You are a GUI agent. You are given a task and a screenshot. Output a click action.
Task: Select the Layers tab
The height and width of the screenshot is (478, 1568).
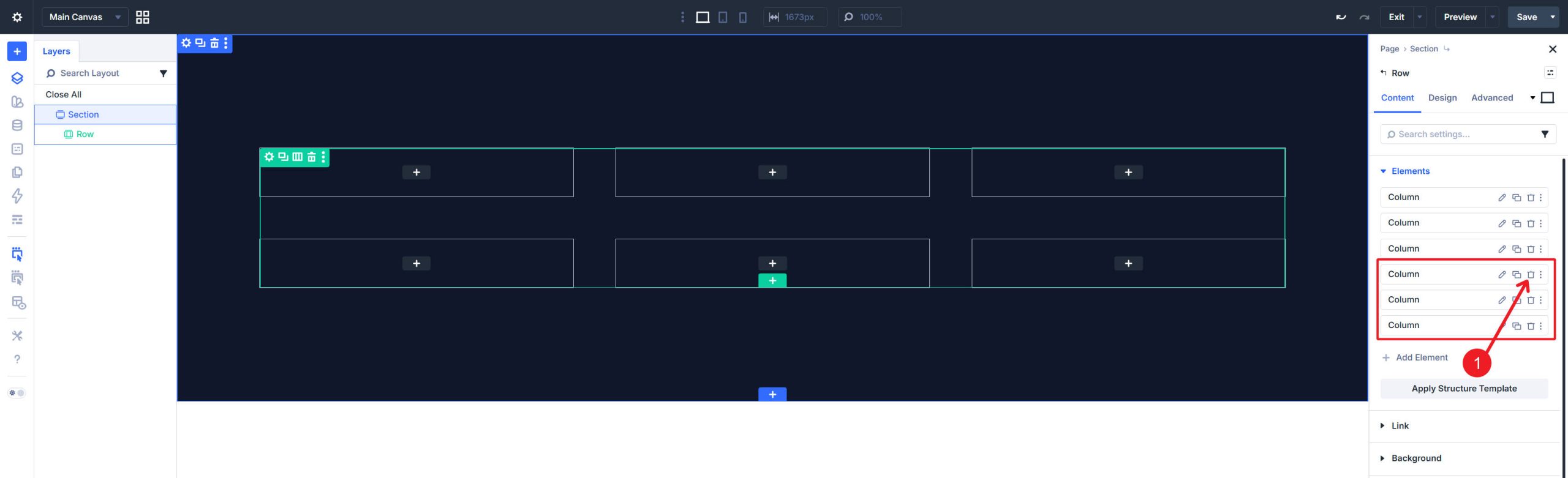56,51
